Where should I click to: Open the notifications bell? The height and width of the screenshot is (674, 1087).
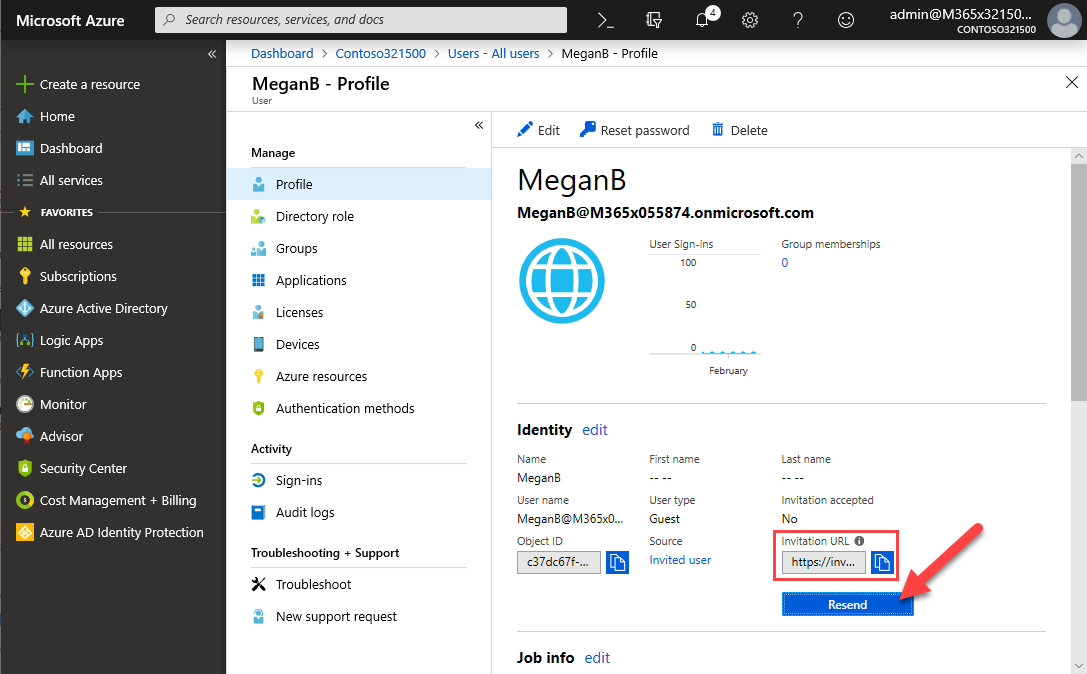pos(703,20)
